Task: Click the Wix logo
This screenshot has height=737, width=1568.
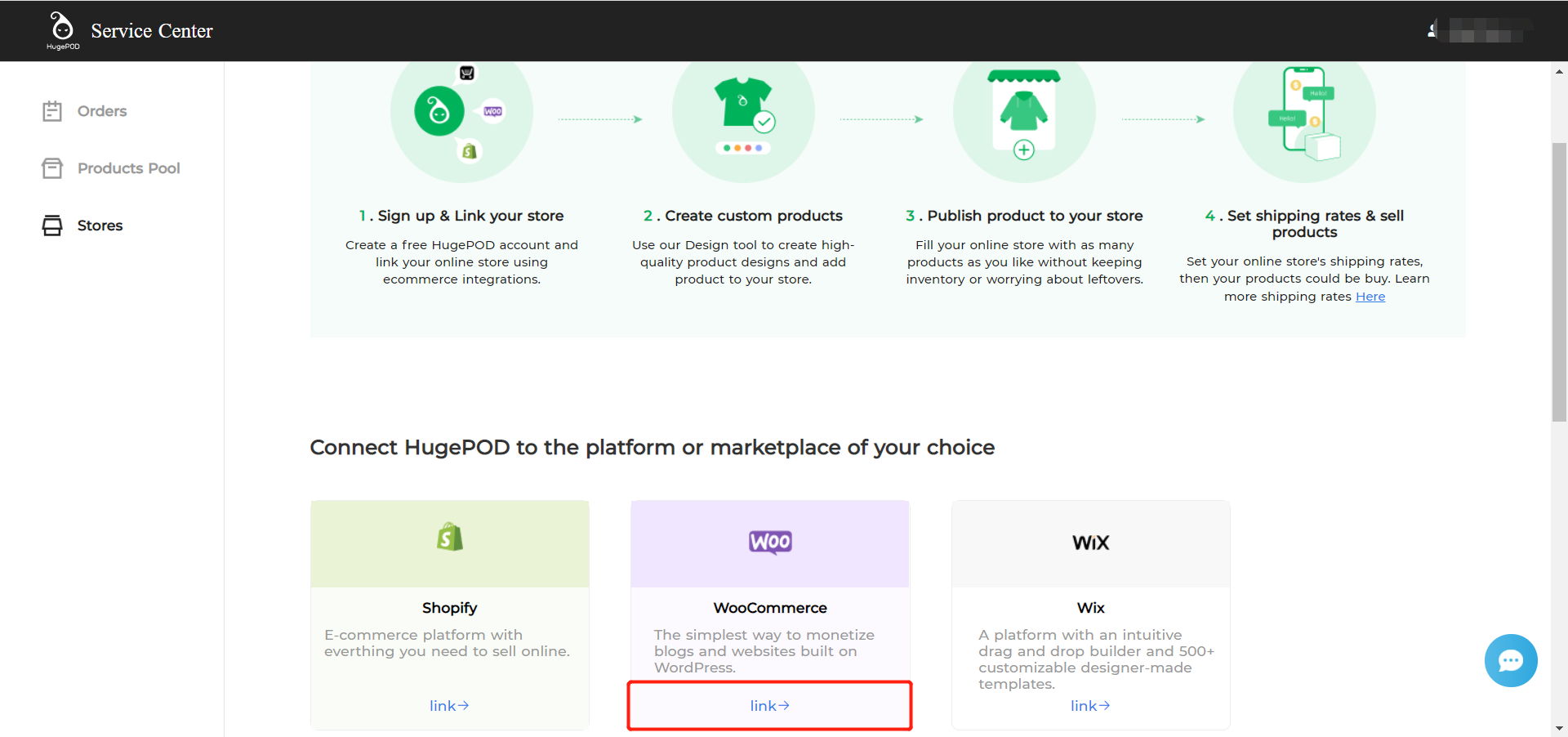Action: 1091,543
